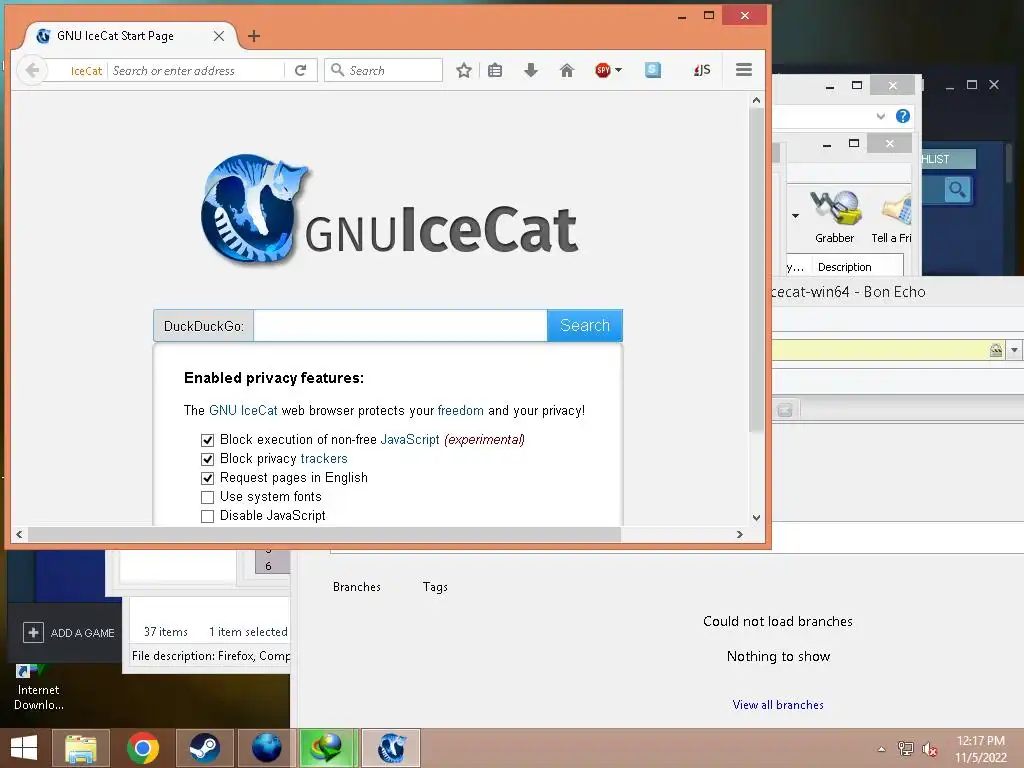This screenshot has height=768, width=1024.
Task: Click the network tray icon
Action: 906,748
